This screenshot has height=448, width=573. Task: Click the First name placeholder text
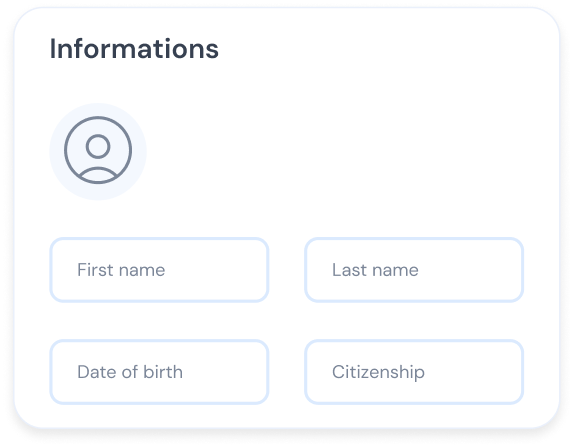[x=121, y=270]
